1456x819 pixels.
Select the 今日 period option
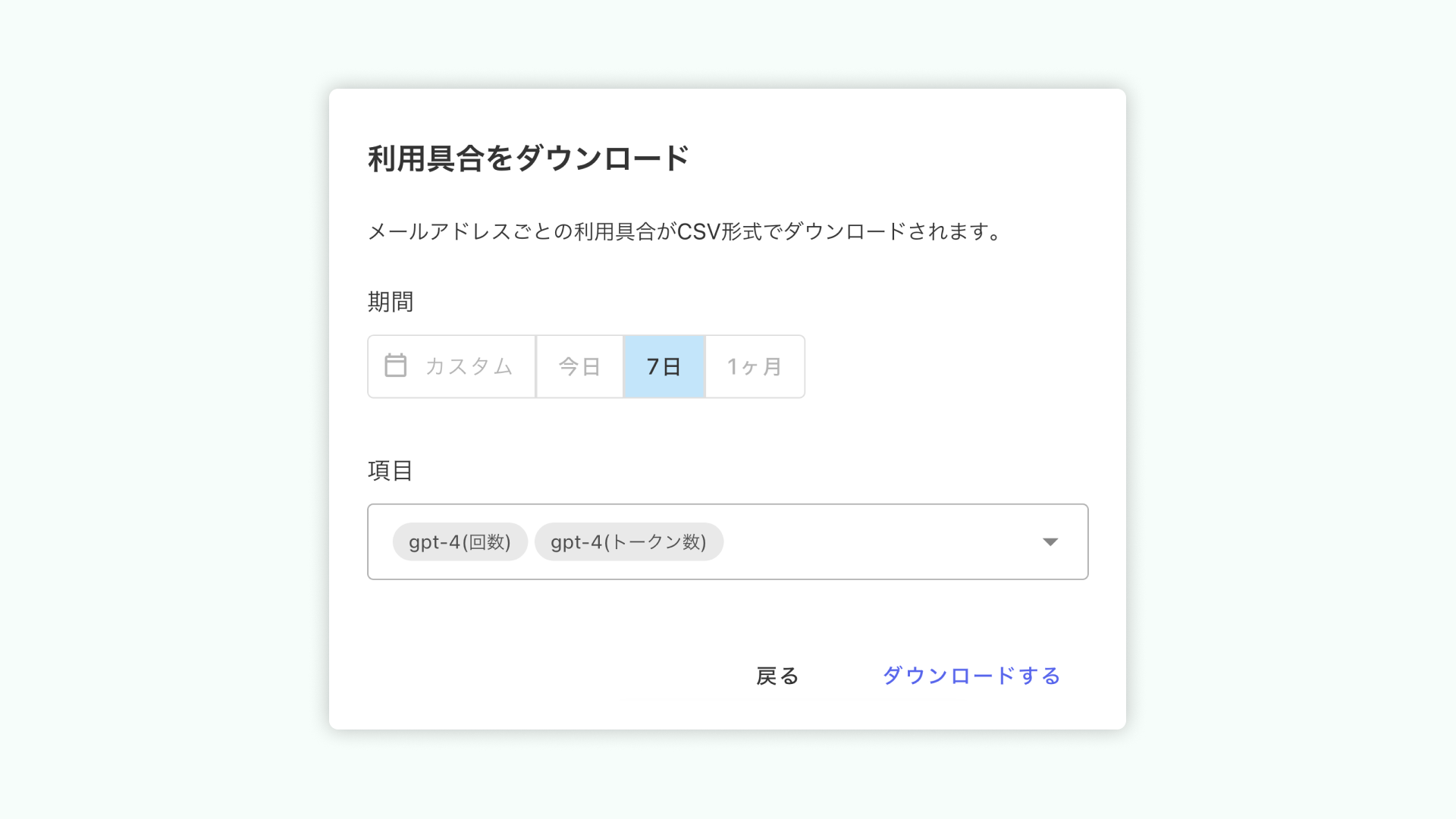coord(579,366)
